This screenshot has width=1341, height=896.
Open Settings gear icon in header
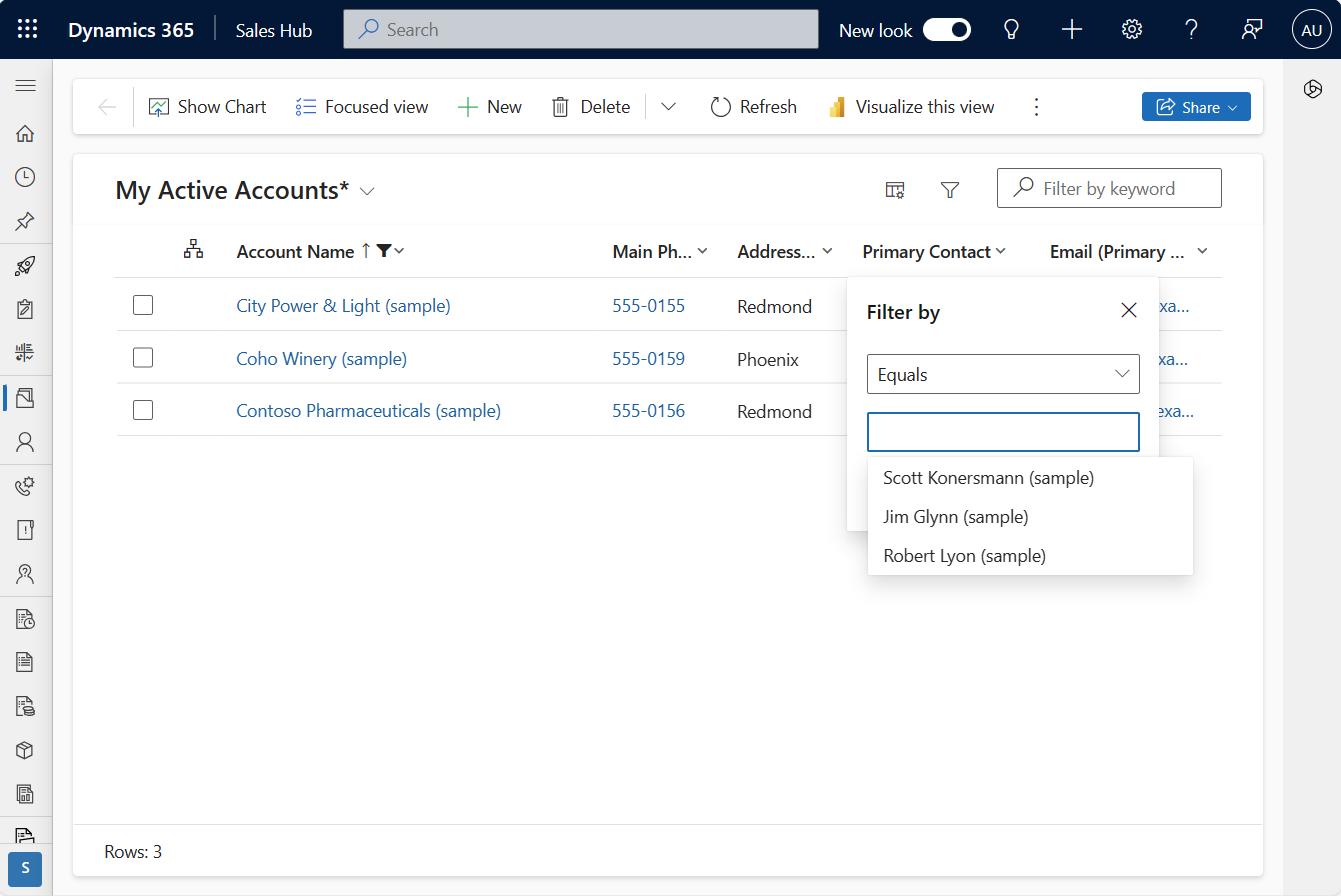coord(1132,30)
